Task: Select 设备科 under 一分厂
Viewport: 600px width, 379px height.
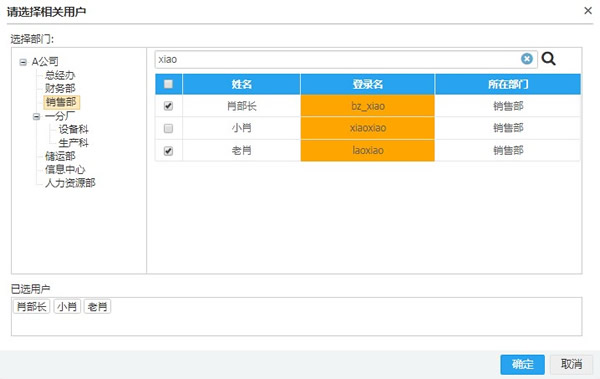Action: [x=73, y=129]
